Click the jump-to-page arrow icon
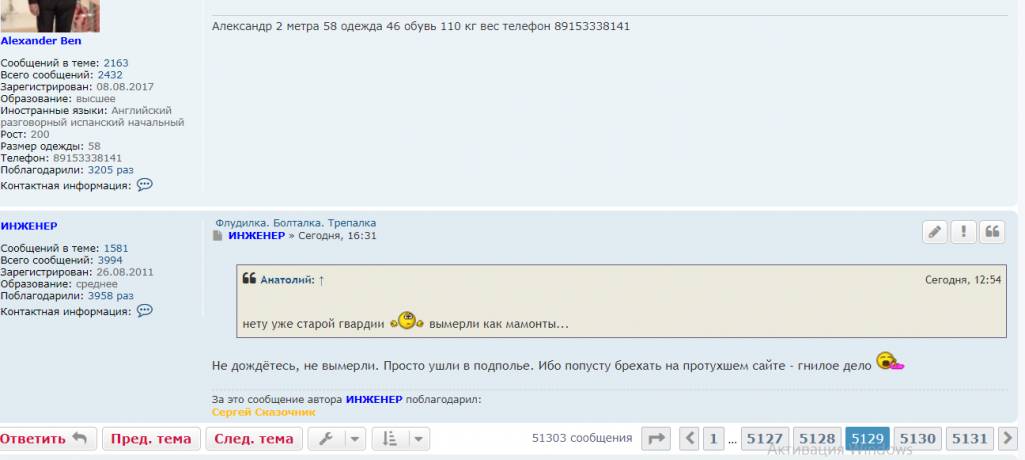The image size is (1025, 460). 656,439
